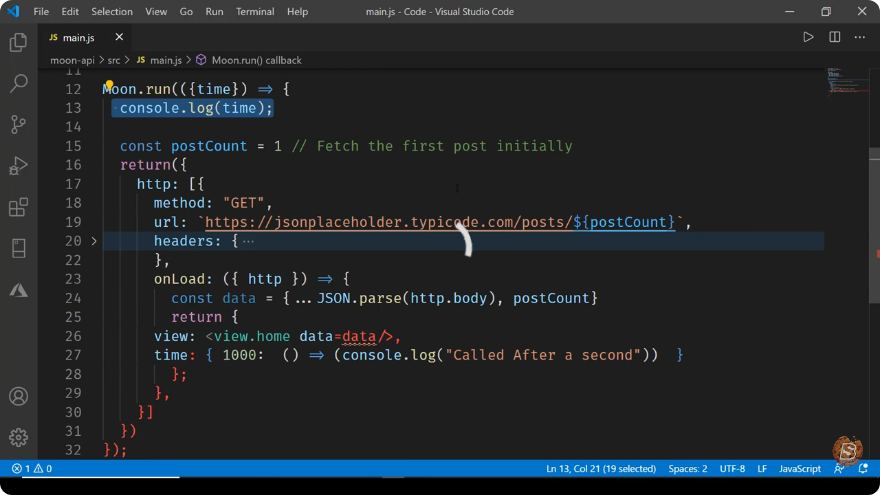Viewport: 880px width, 495px height.
Task: Open the File menu
Action: [41, 11]
